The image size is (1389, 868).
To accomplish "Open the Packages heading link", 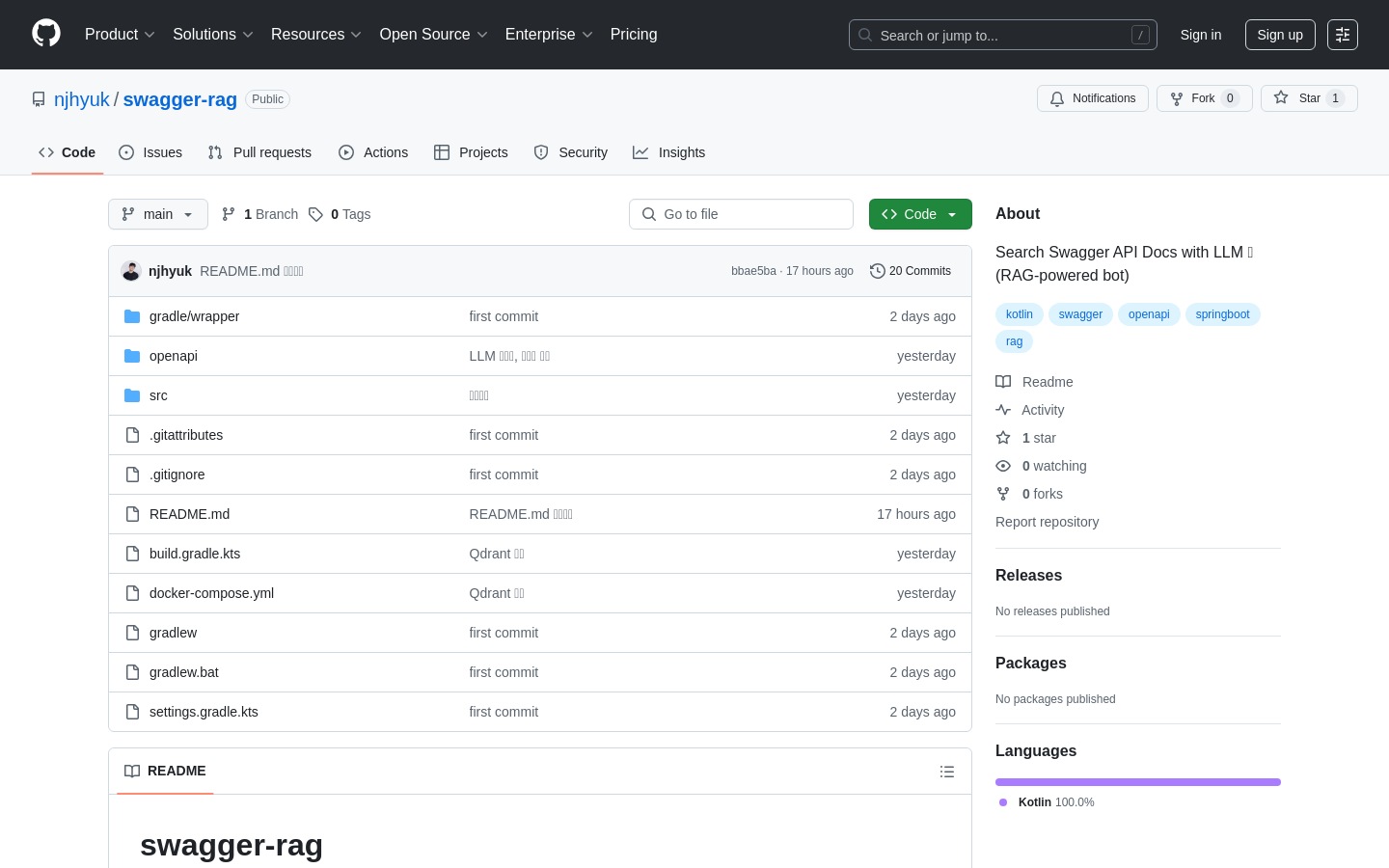I will tap(1030, 664).
